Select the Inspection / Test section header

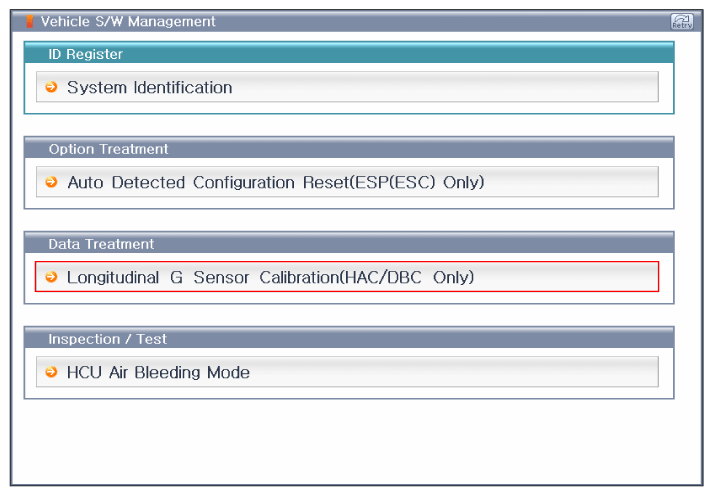click(x=349, y=338)
